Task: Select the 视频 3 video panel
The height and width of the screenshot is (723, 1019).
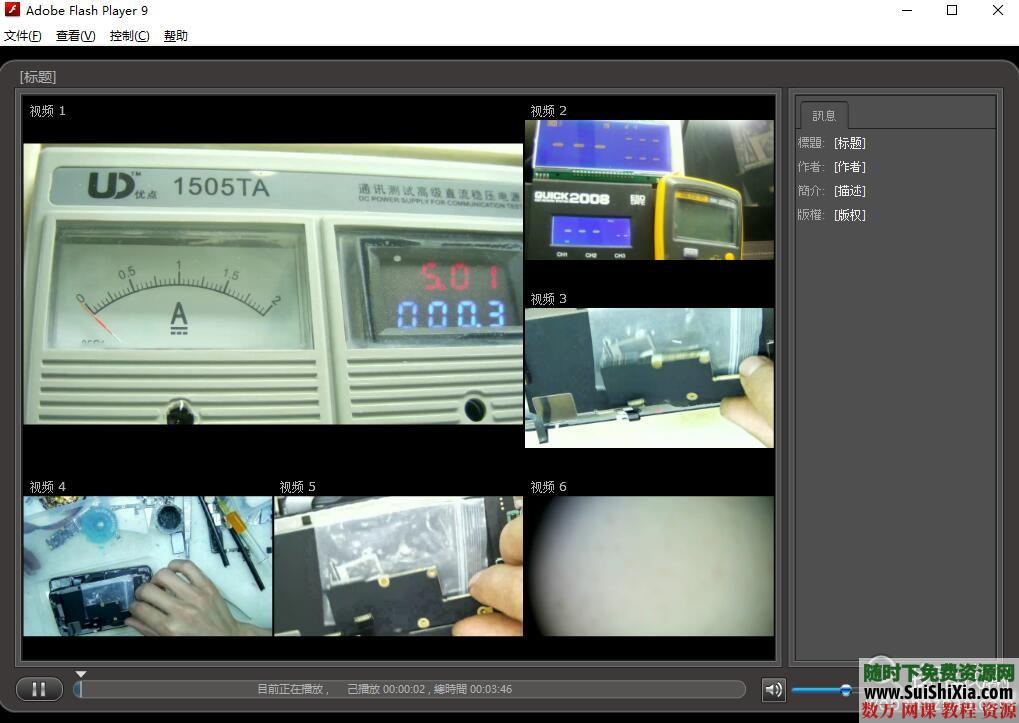Action: [x=649, y=377]
